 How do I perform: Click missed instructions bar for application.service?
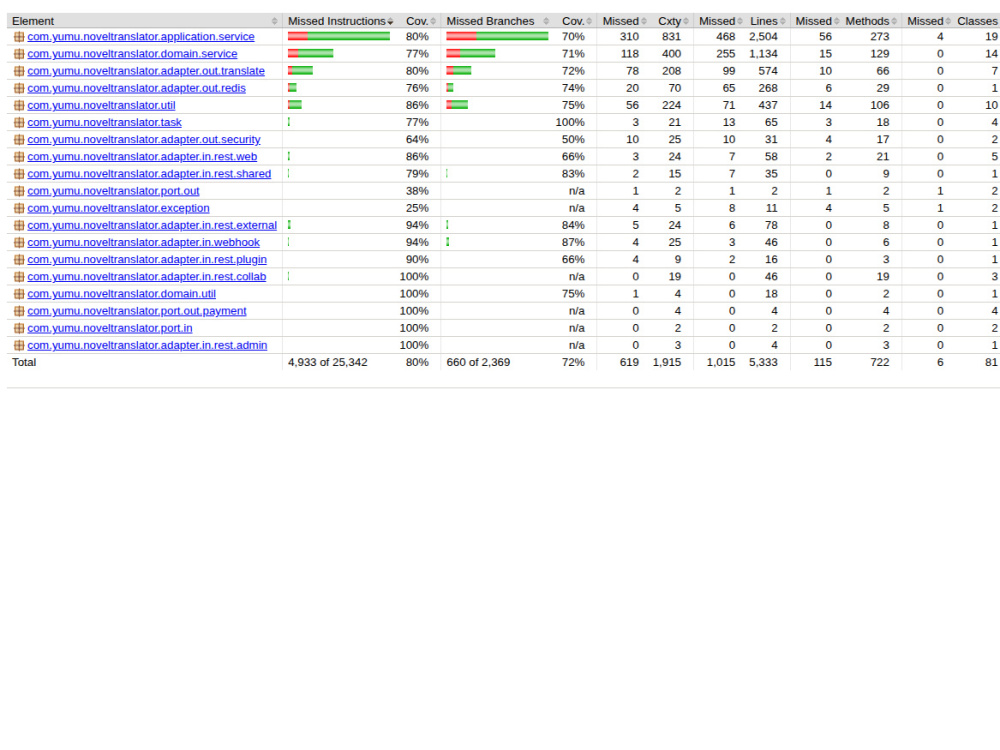tap(339, 36)
